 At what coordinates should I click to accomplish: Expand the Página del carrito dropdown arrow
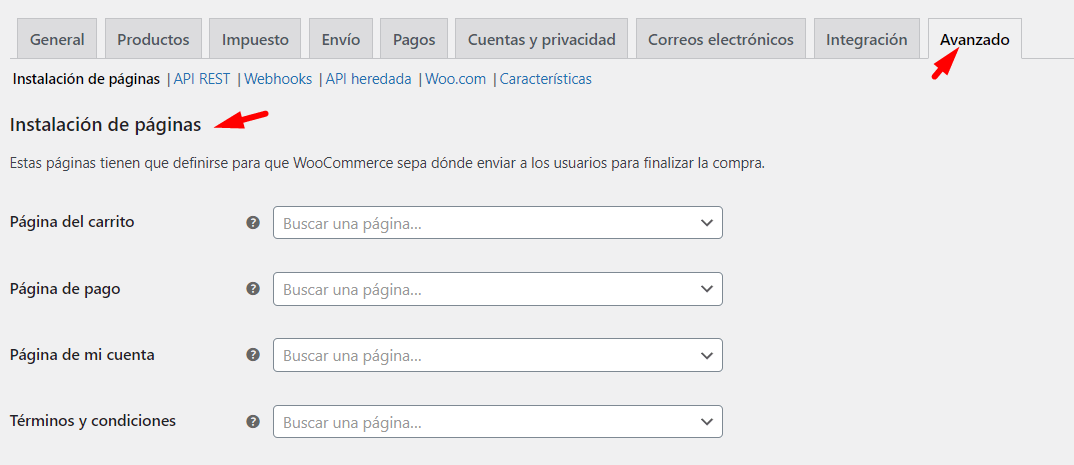707,223
